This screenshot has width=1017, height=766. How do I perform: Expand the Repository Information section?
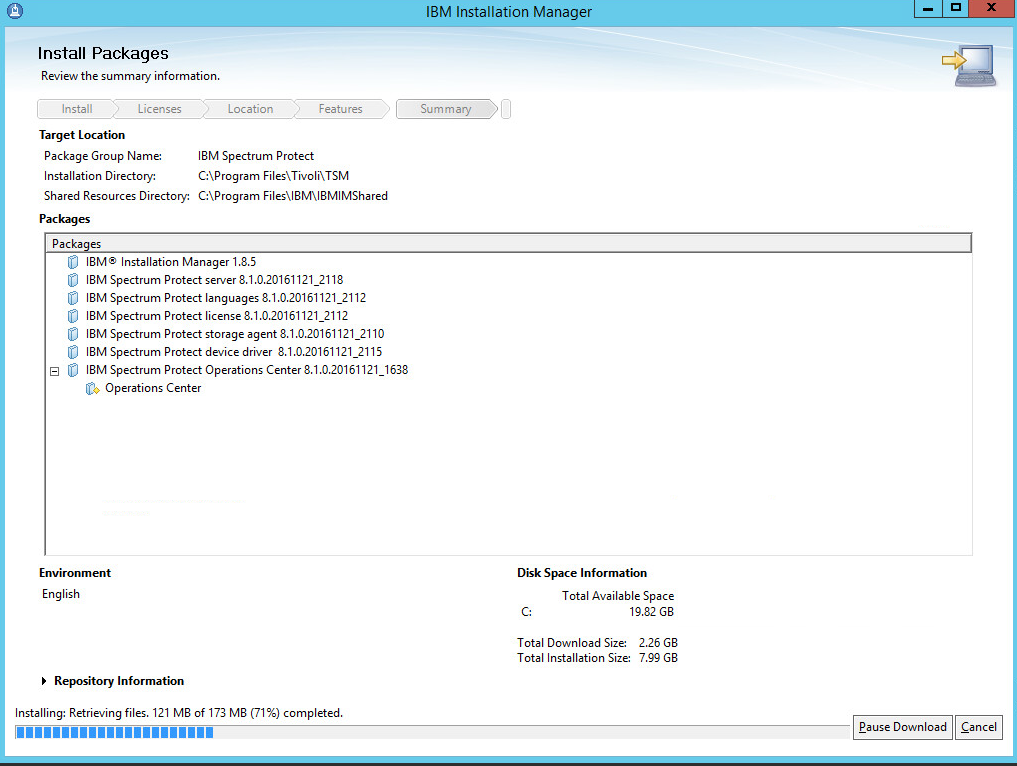click(45, 681)
